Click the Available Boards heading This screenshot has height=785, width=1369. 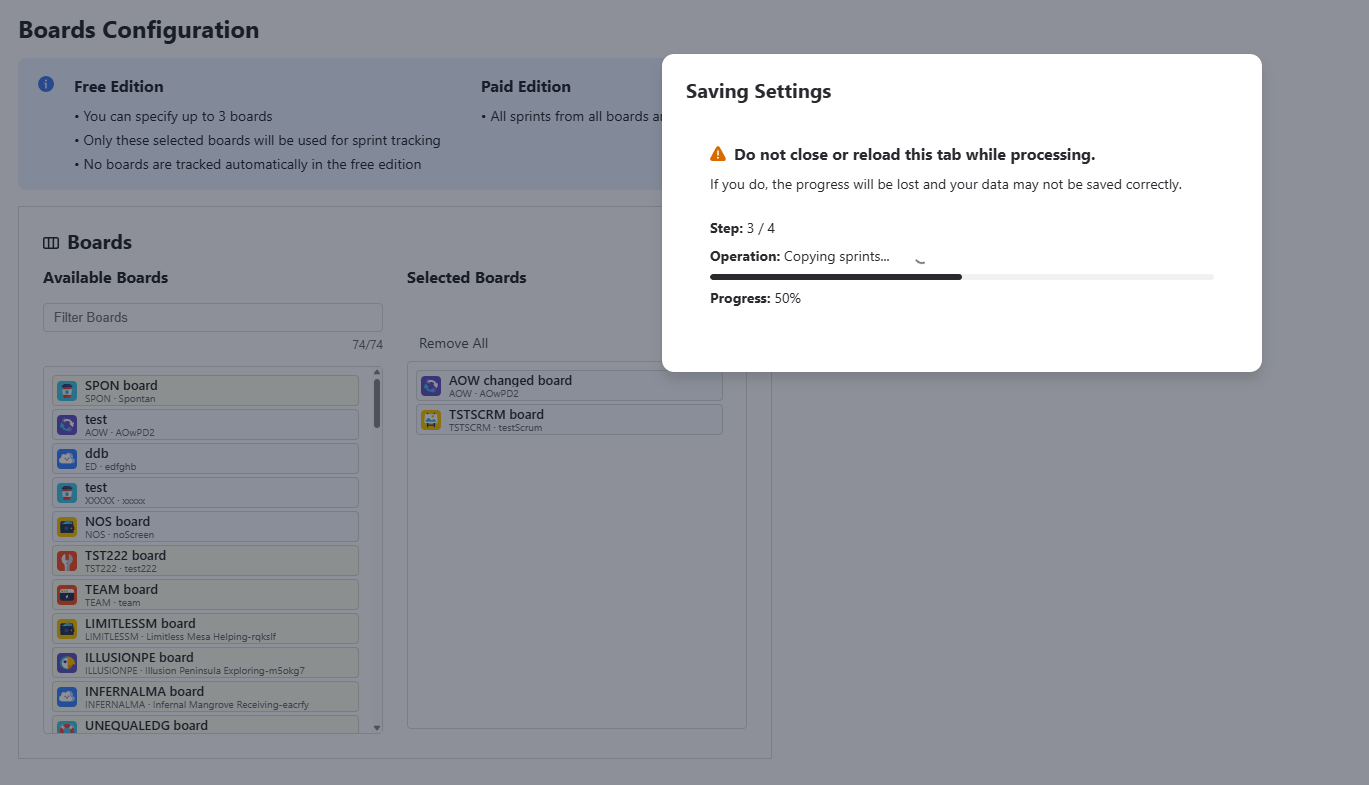click(106, 278)
